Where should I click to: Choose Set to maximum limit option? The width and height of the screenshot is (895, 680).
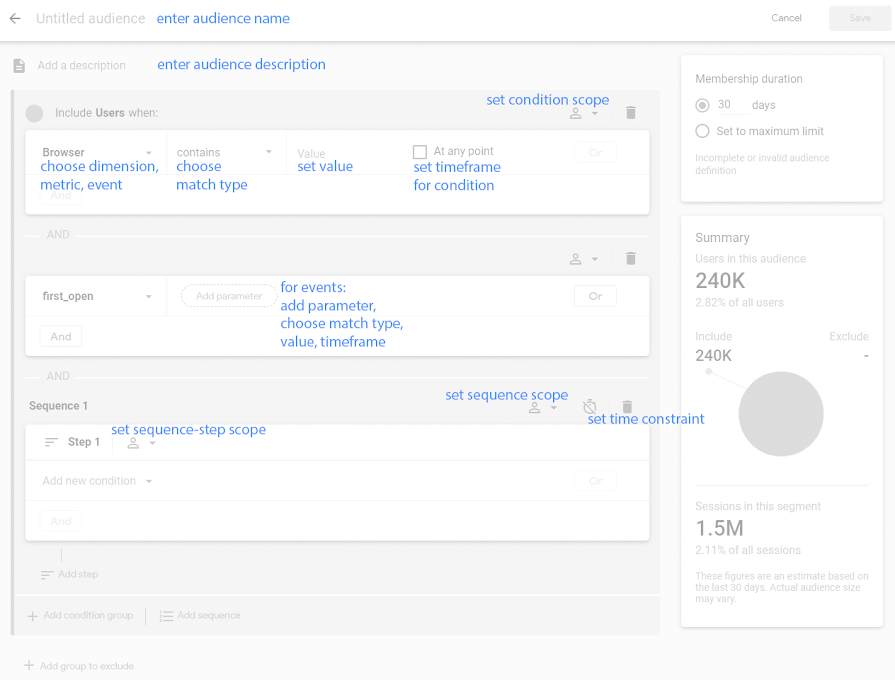click(x=703, y=131)
